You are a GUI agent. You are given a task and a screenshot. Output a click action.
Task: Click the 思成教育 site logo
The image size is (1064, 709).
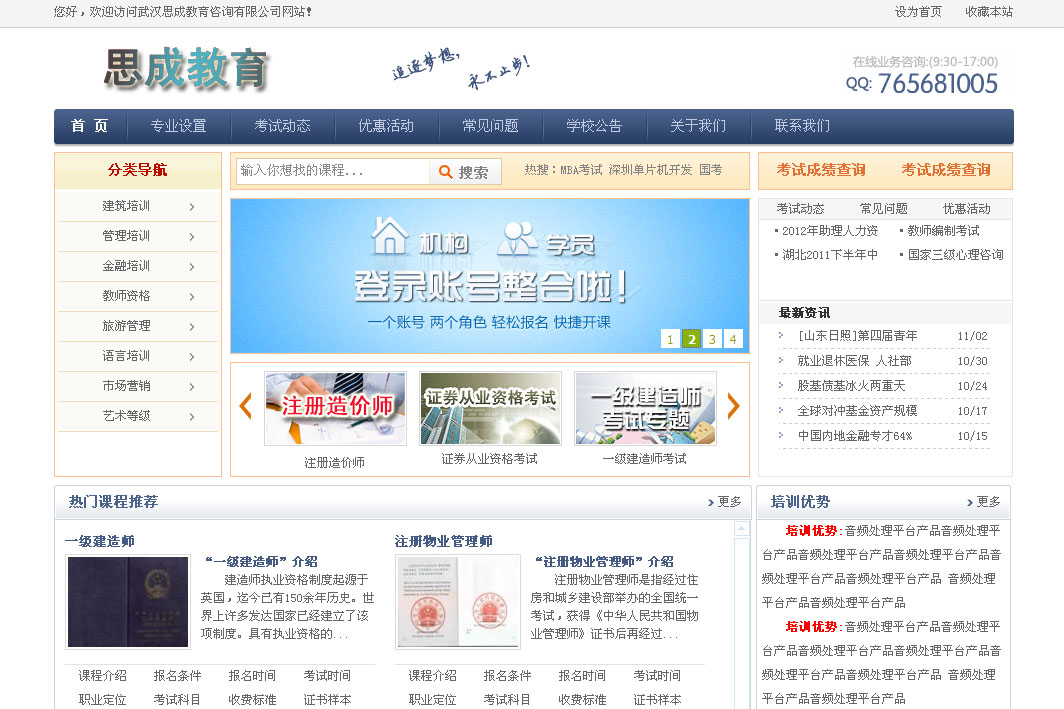click(x=187, y=69)
